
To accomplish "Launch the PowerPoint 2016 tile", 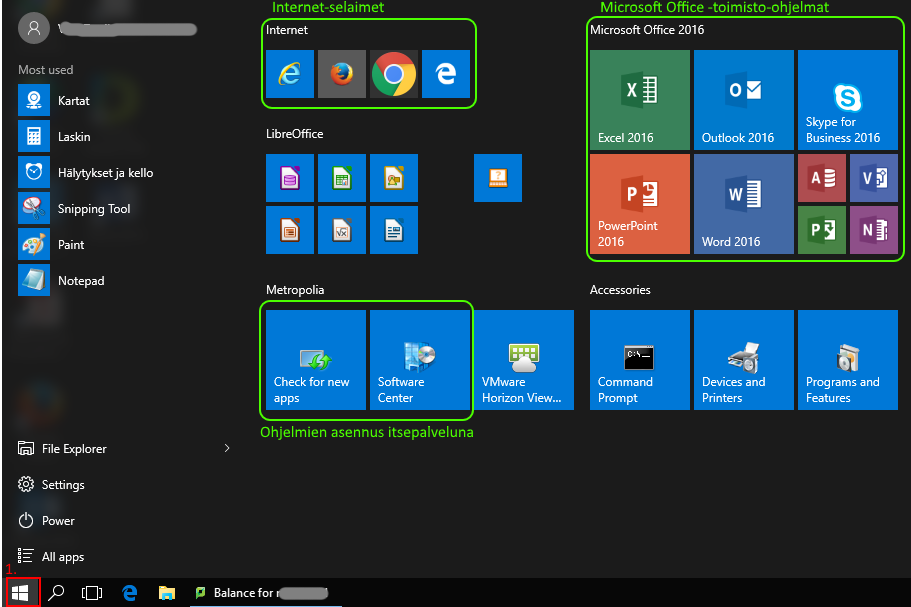I will pyautogui.click(x=640, y=204).
